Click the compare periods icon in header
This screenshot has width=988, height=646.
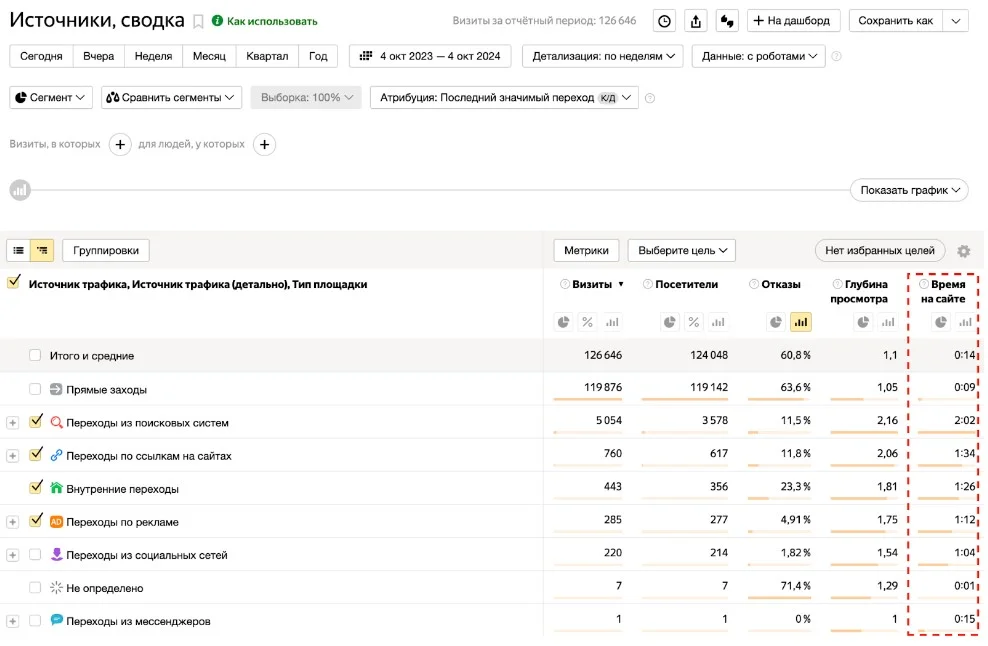[x=727, y=21]
